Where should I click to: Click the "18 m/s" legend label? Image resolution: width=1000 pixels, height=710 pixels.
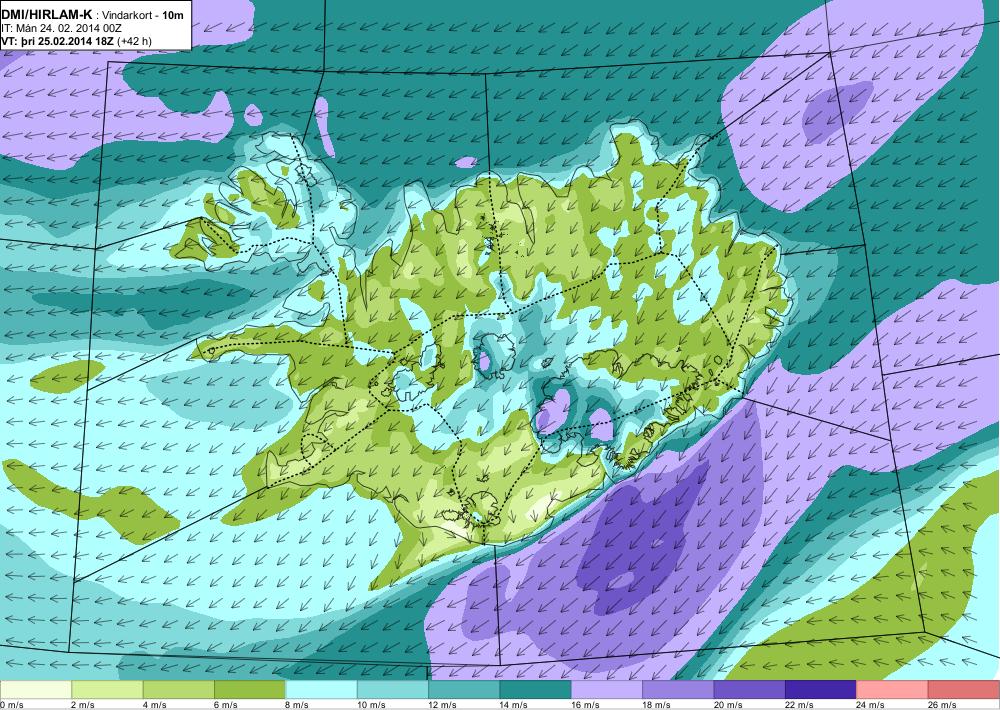[656, 705]
